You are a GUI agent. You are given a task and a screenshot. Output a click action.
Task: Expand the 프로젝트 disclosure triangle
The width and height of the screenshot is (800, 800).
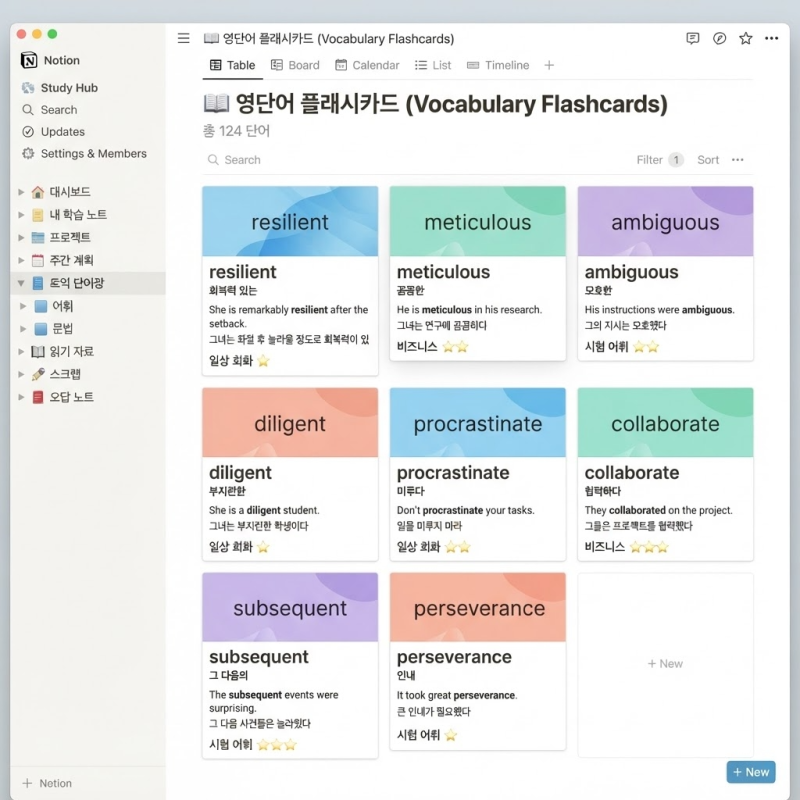click(x=21, y=238)
